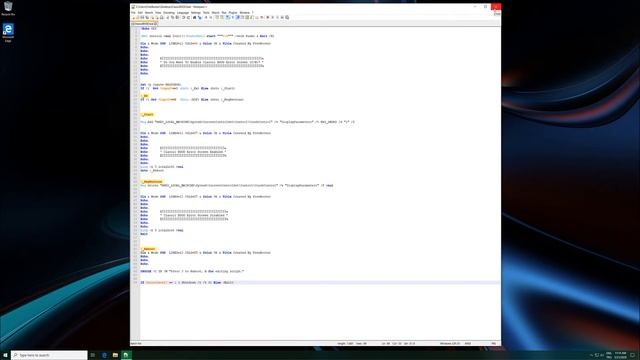Start macro recording from the toolbar
This screenshot has width=640, height=360.
[x=268, y=18]
